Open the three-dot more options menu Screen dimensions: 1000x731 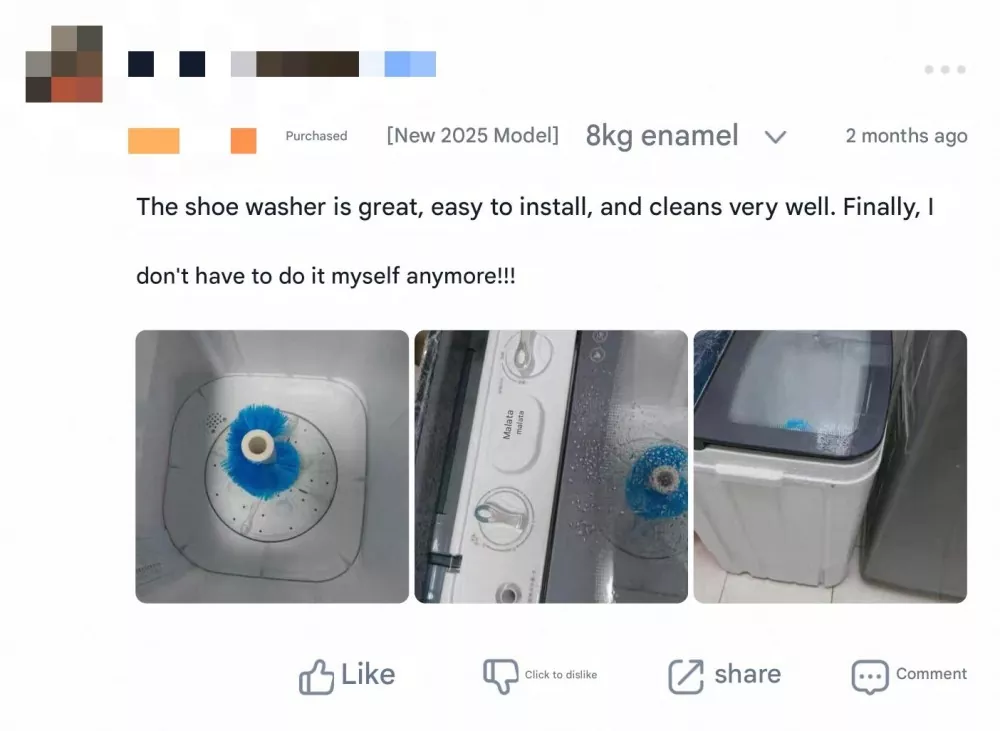coord(945,69)
